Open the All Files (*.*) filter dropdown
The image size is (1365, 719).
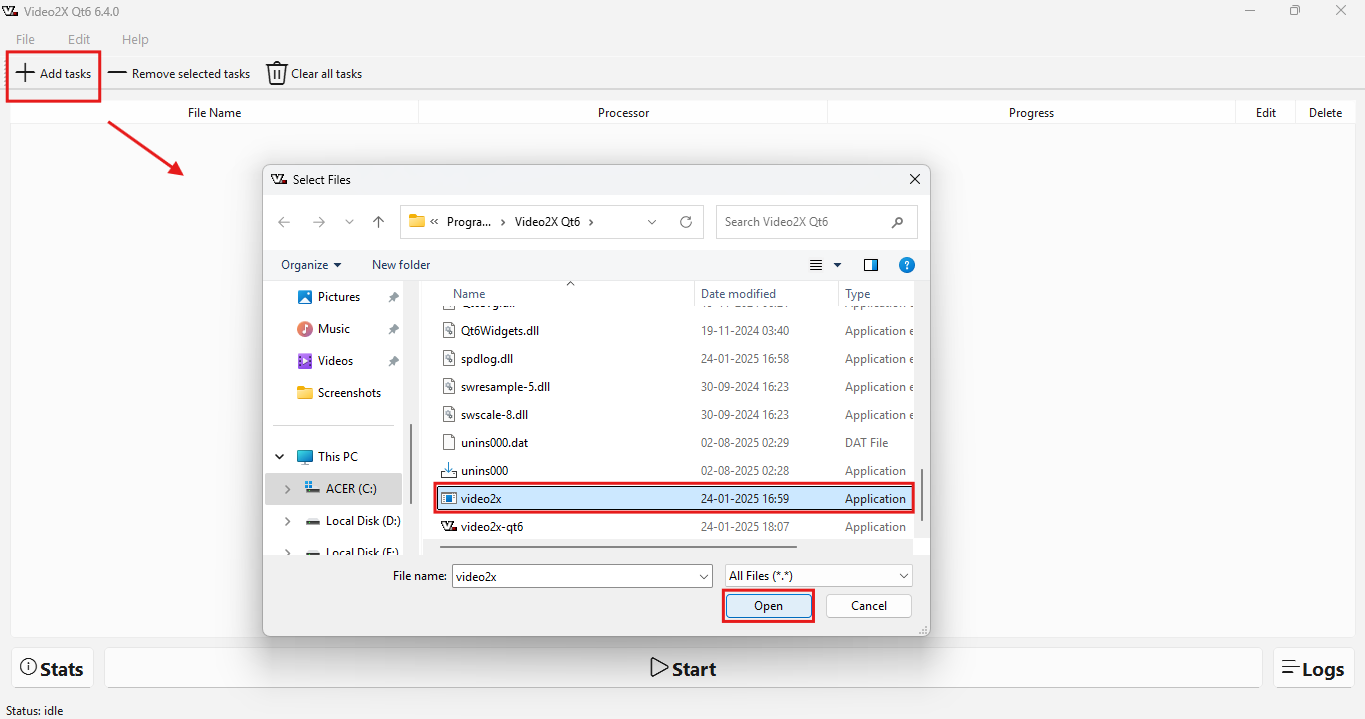(818, 576)
